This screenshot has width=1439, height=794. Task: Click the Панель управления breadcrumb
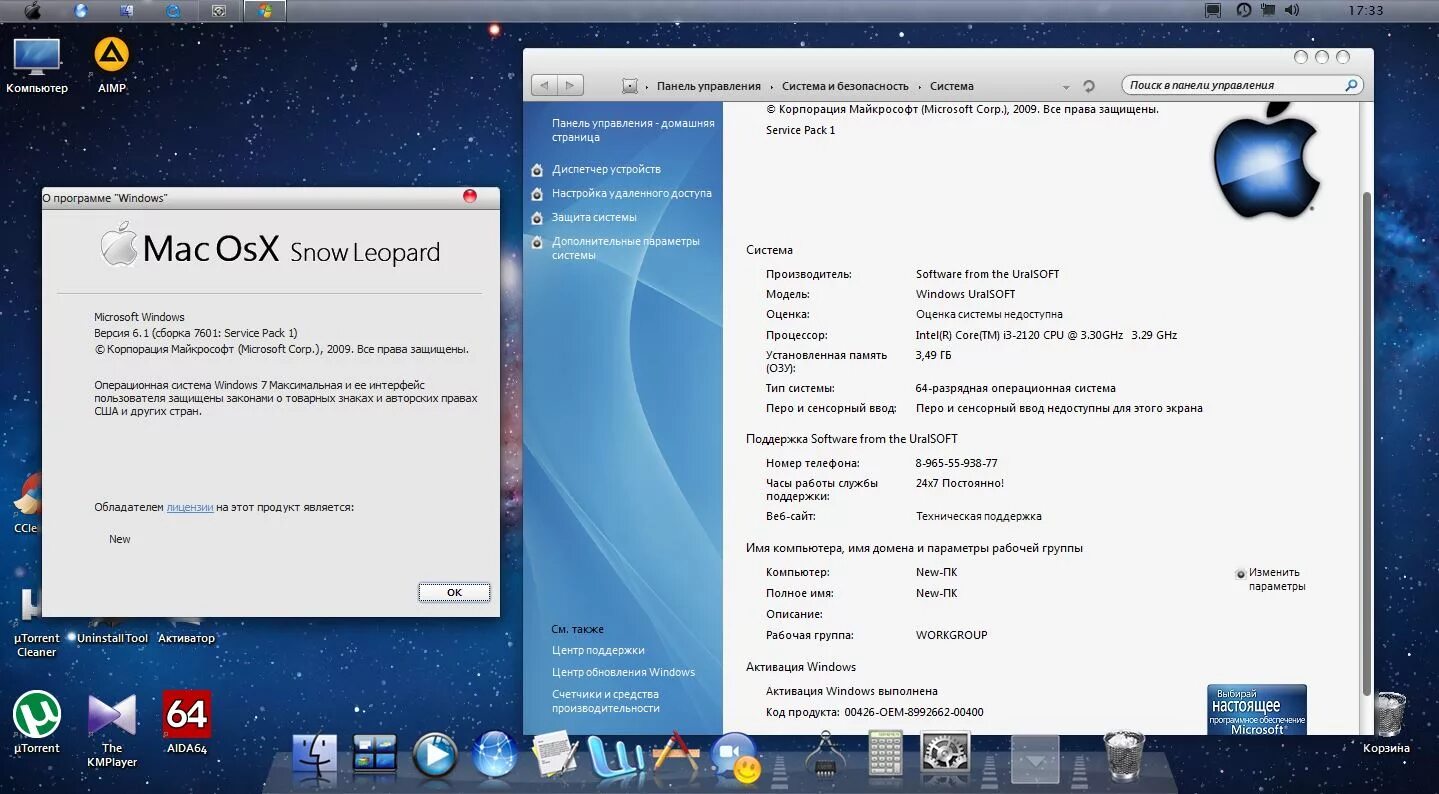coord(708,86)
